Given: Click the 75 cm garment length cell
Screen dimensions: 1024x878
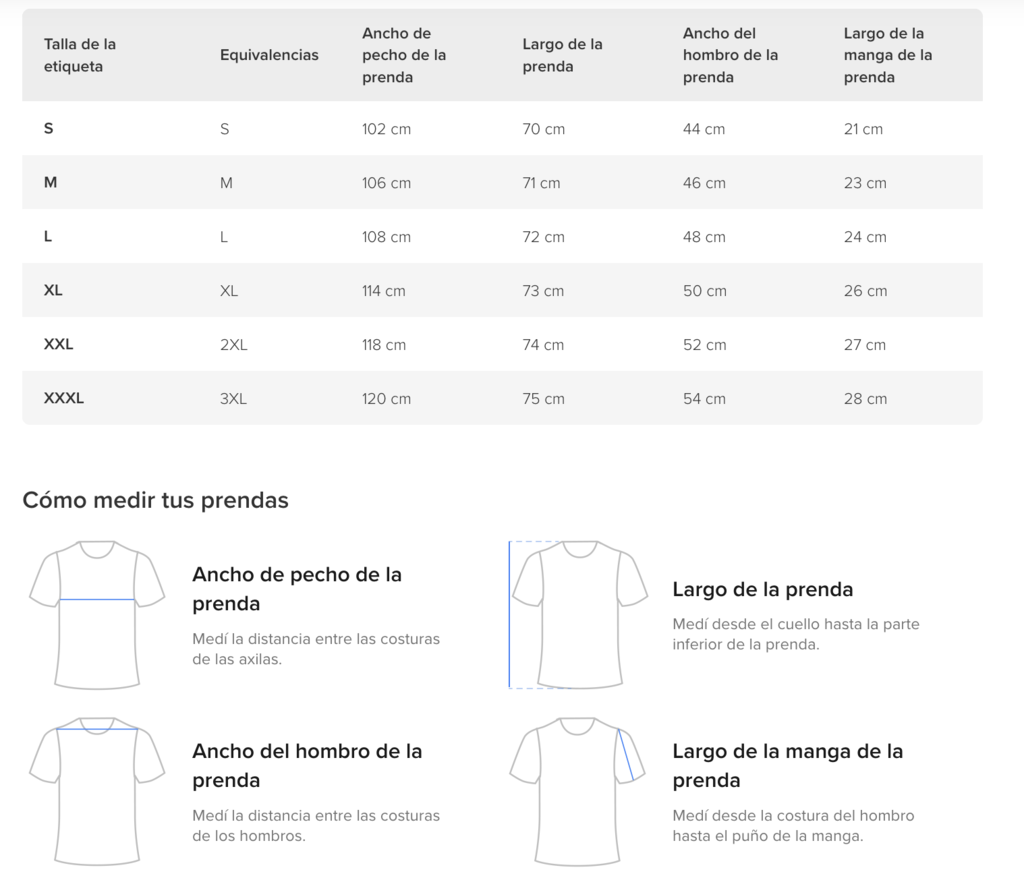Looking at the screenshot, I should click(x=543, y=398).
